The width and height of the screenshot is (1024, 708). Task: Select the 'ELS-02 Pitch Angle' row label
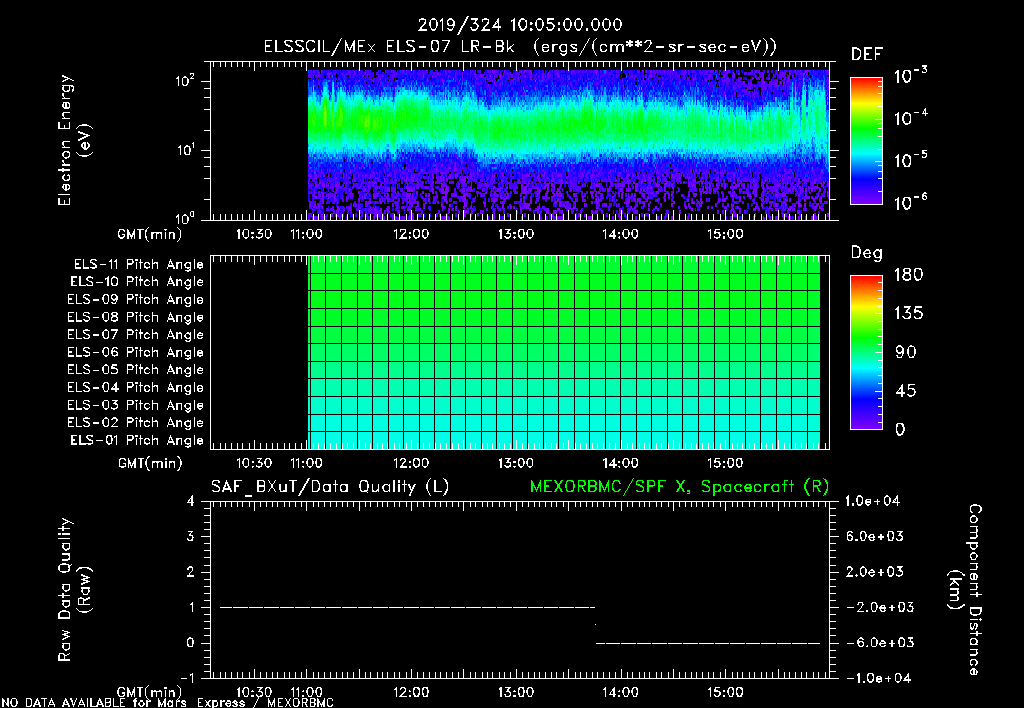tap(136, 423)
